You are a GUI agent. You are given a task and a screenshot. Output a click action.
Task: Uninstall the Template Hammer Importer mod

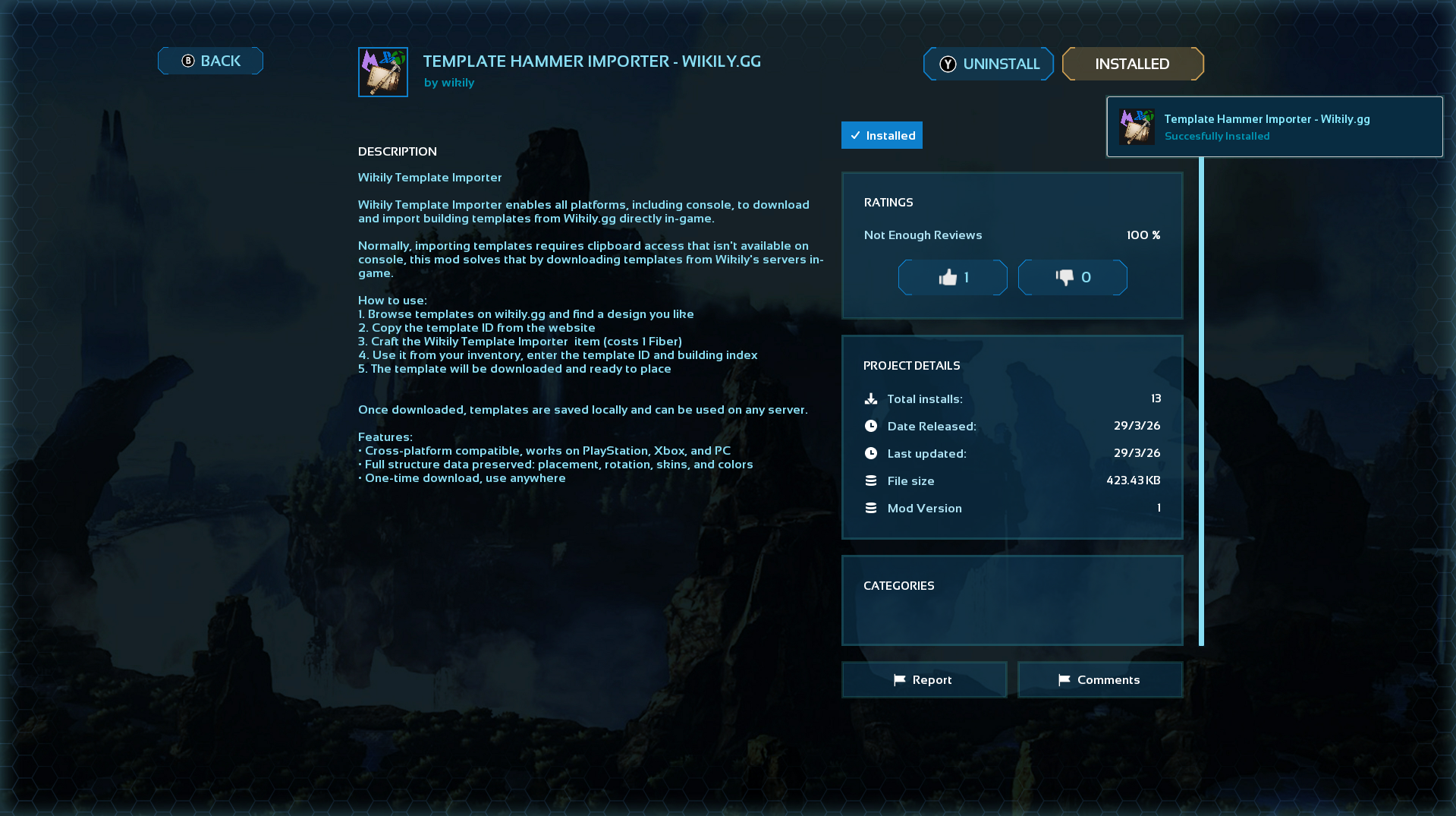[x=988, y=64]
